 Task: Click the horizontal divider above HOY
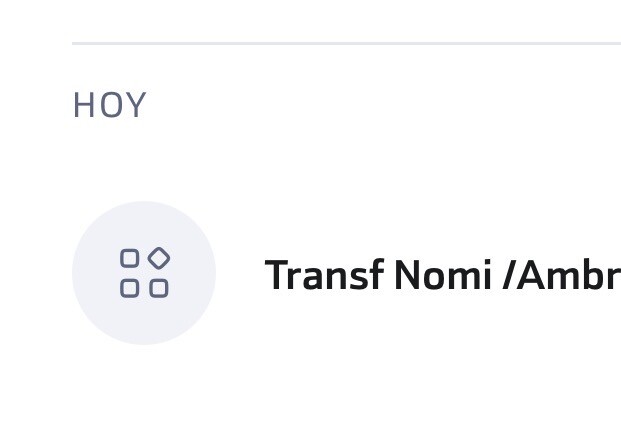[x=347, y=44]
